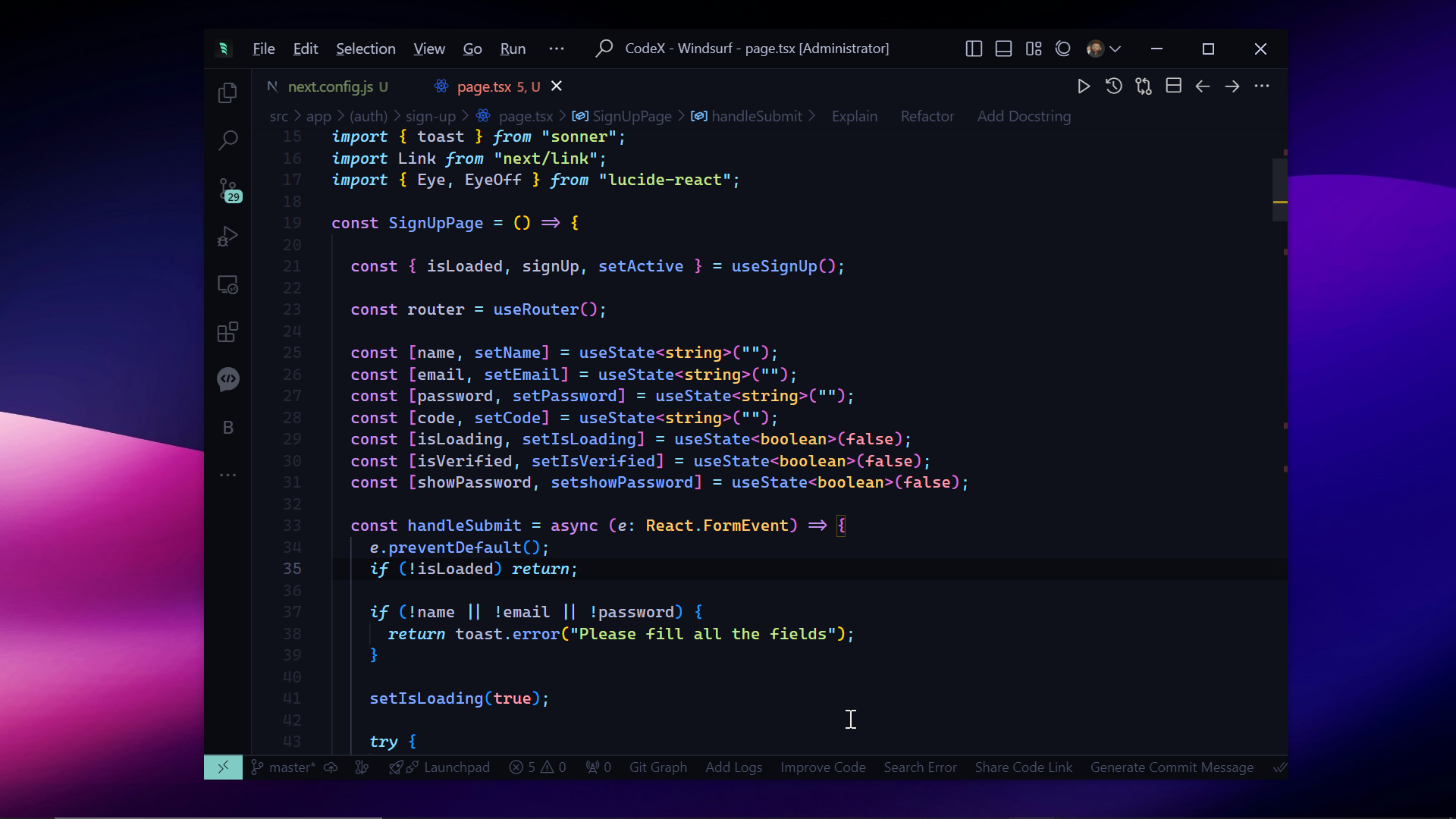
Task: Open the Extensions view
Action: click(x=227, y=332)
